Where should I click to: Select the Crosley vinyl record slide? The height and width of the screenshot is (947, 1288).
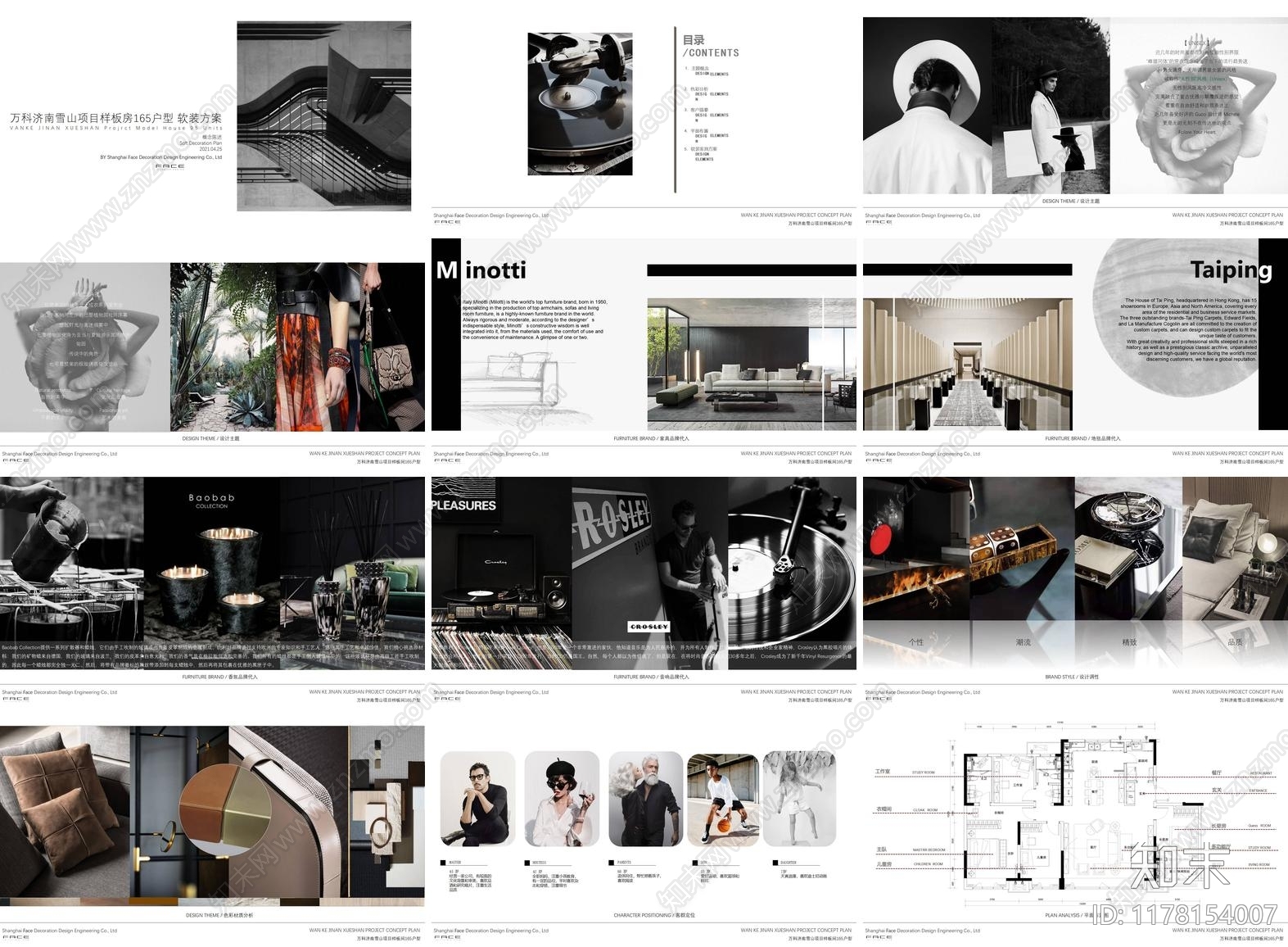click(x=644, y=591)
